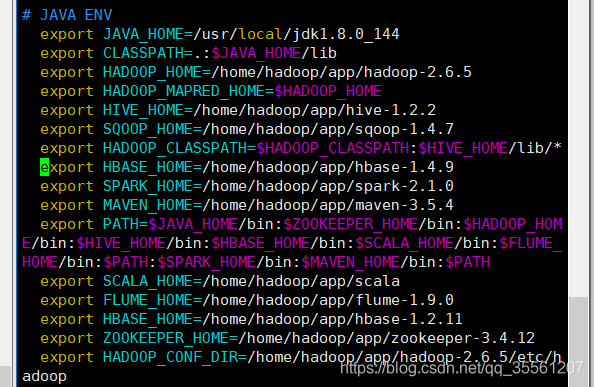Click HBASE_HOME hbase-1.4.9 line

coord(247,167)
